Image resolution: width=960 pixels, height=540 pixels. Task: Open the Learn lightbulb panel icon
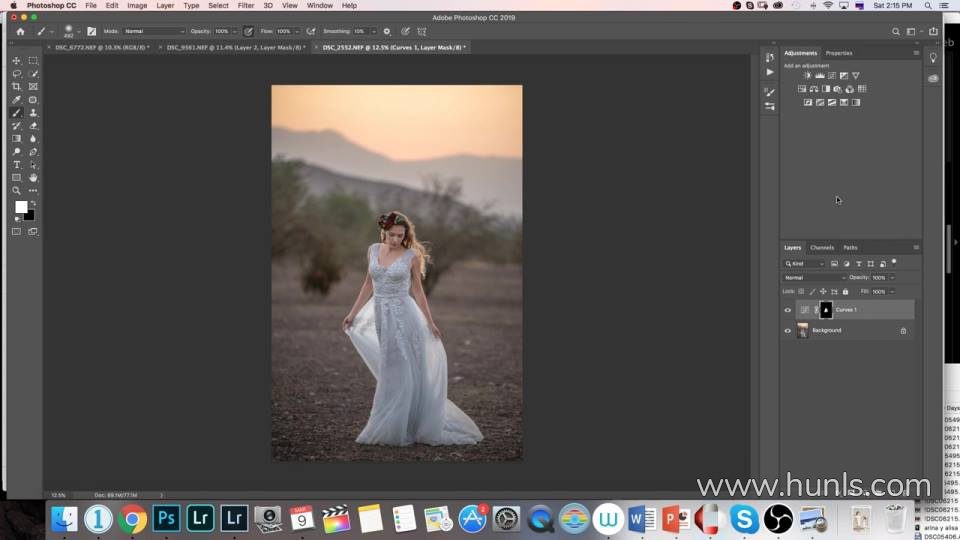click(x=933, y=58)
